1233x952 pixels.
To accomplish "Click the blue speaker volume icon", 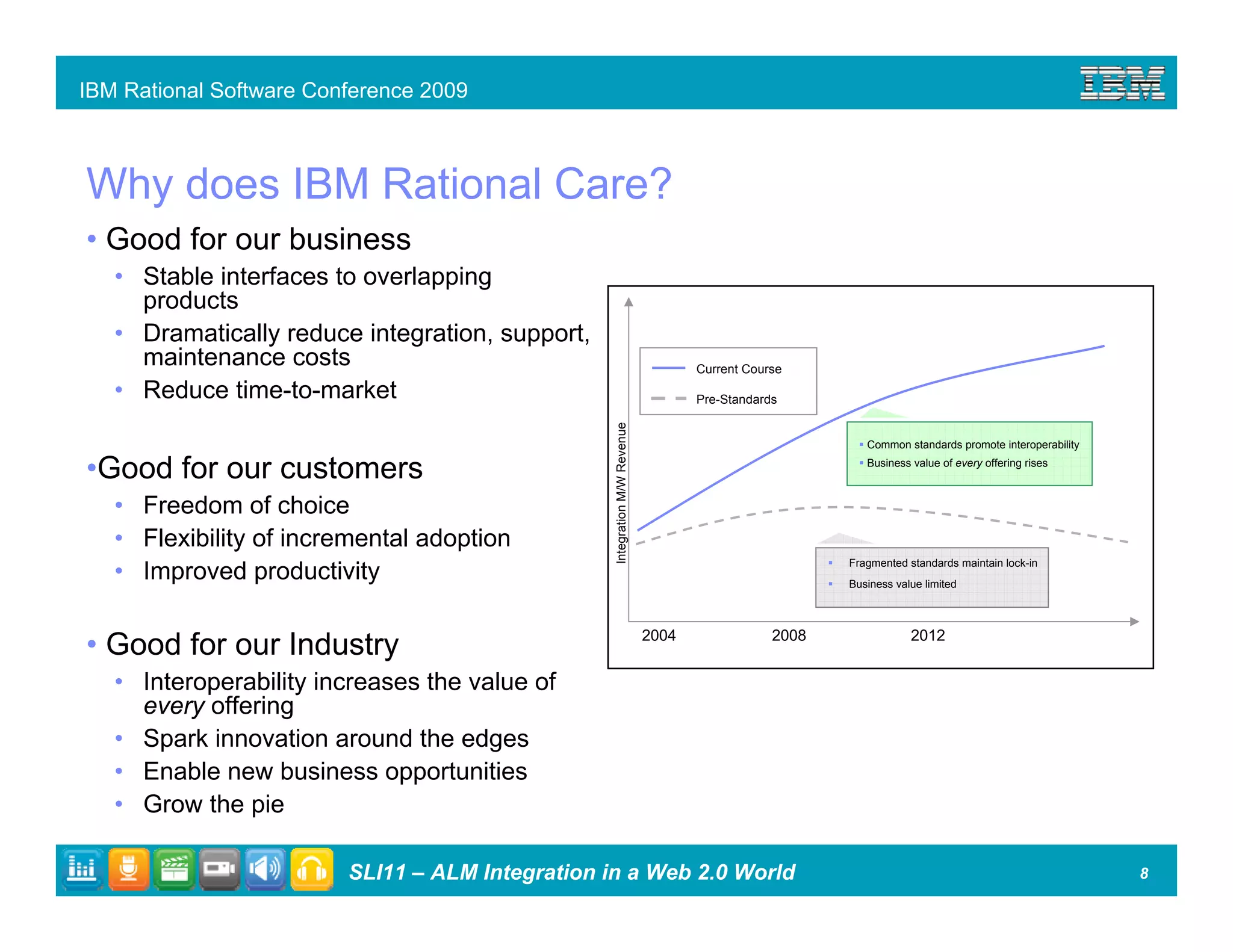I will 265,869.
